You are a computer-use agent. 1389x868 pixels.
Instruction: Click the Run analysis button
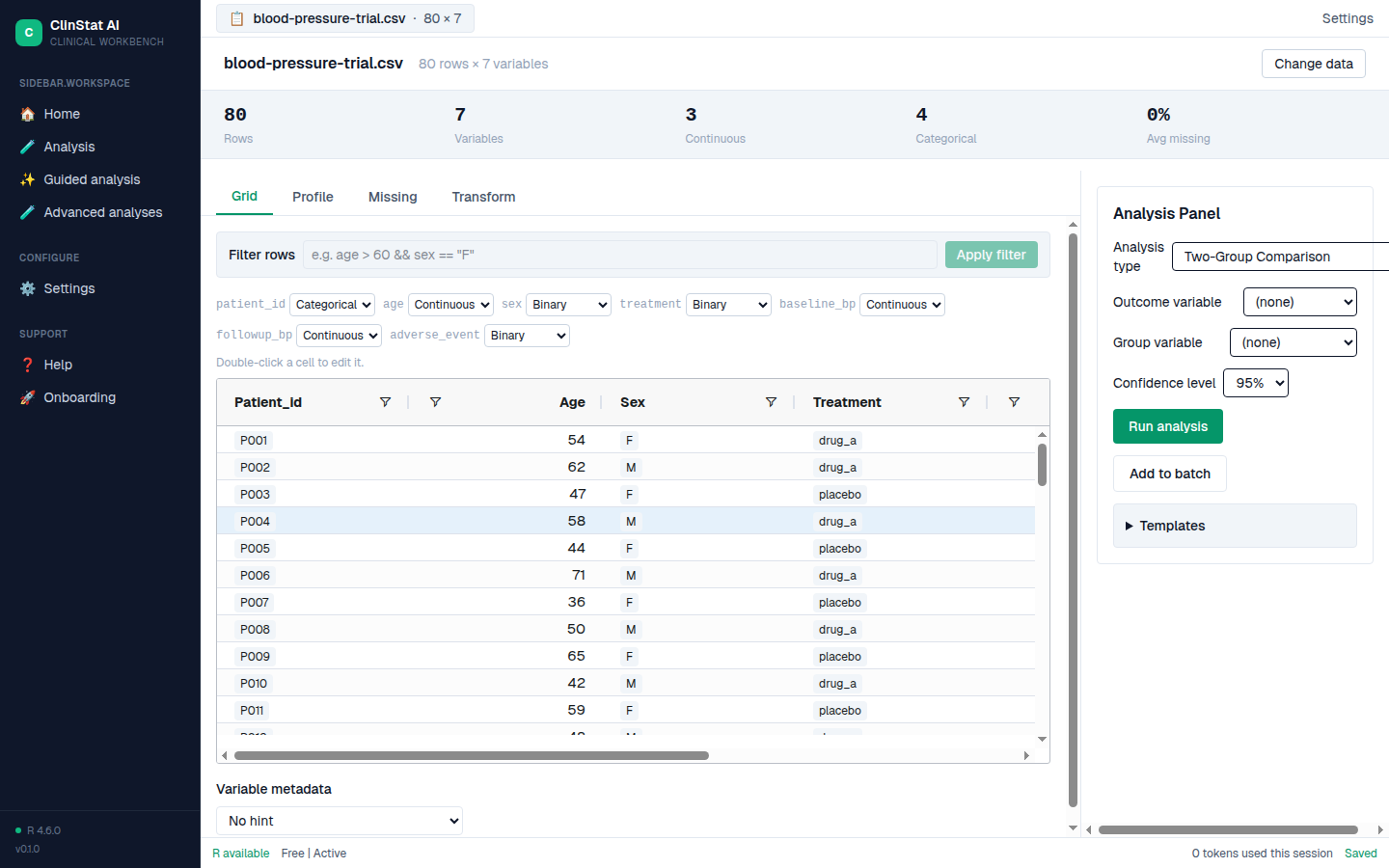[1167, 426]
